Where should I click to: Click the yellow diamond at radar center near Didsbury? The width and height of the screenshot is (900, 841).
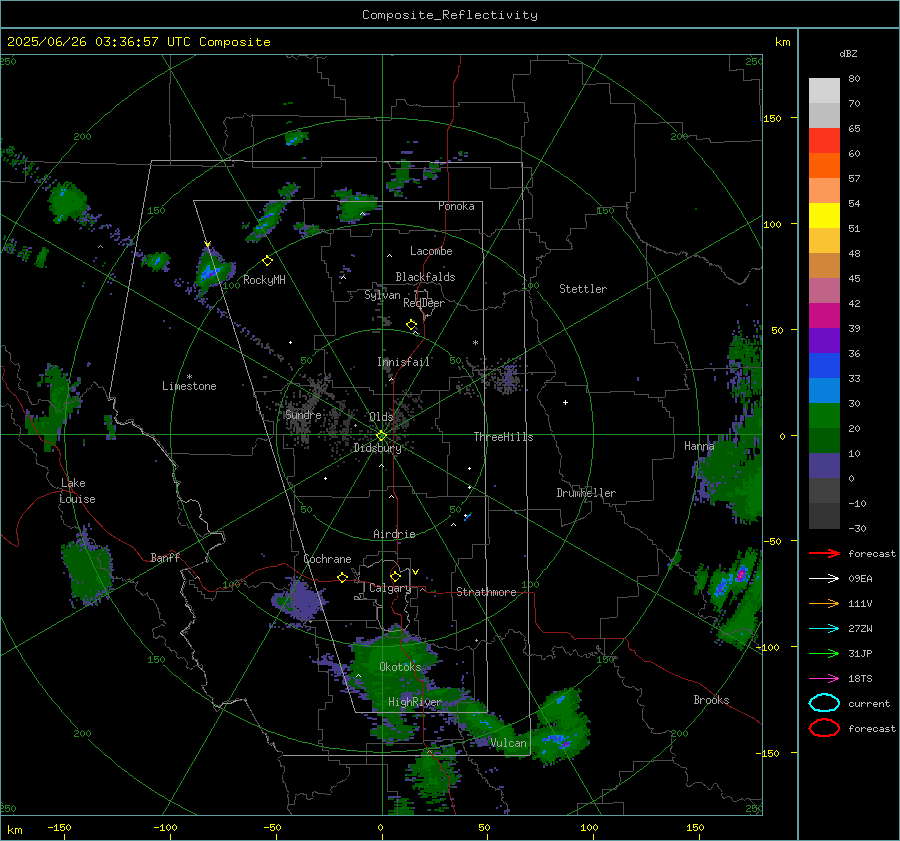(381, 436)
